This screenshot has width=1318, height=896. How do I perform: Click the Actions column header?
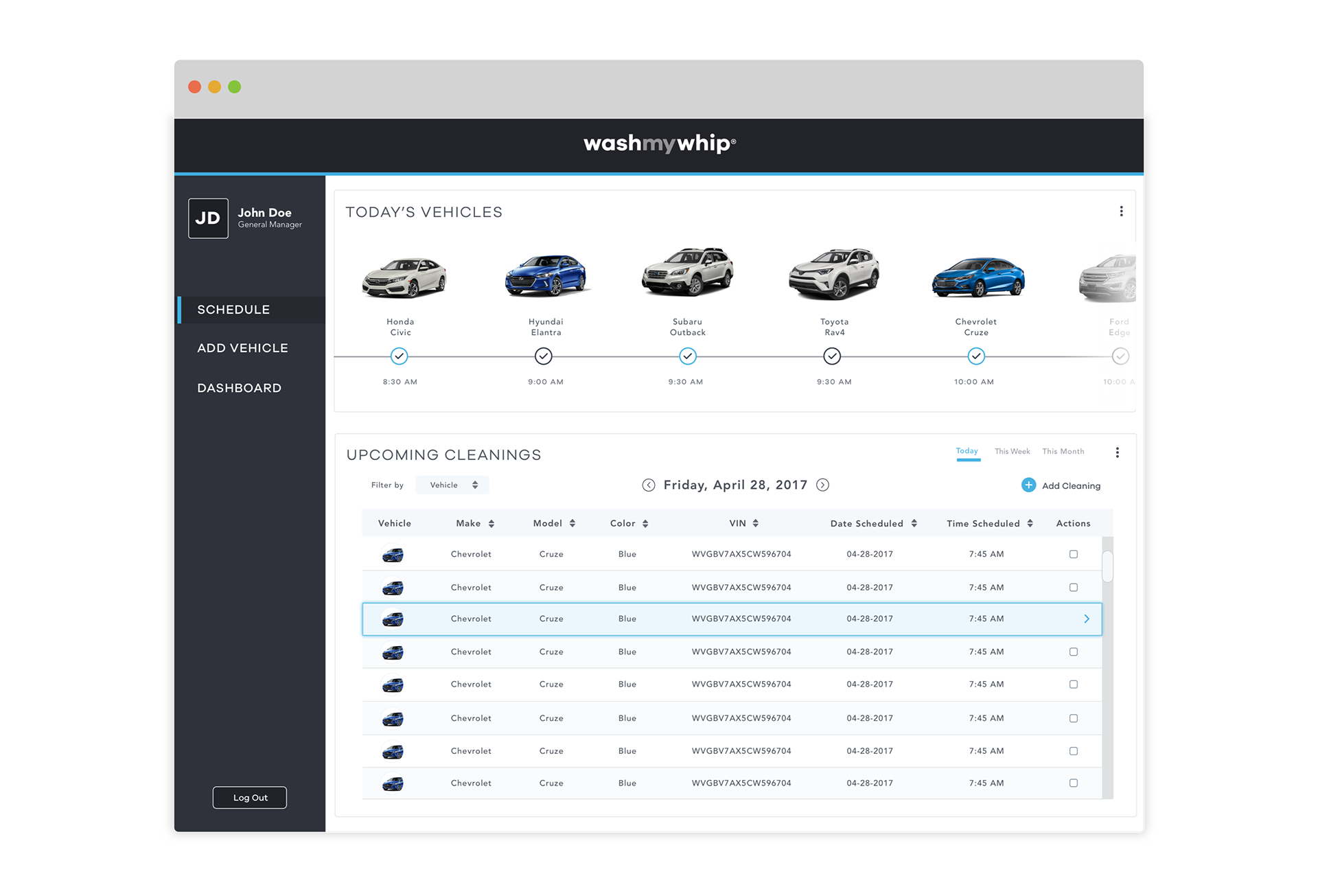tap(1073, 524)
